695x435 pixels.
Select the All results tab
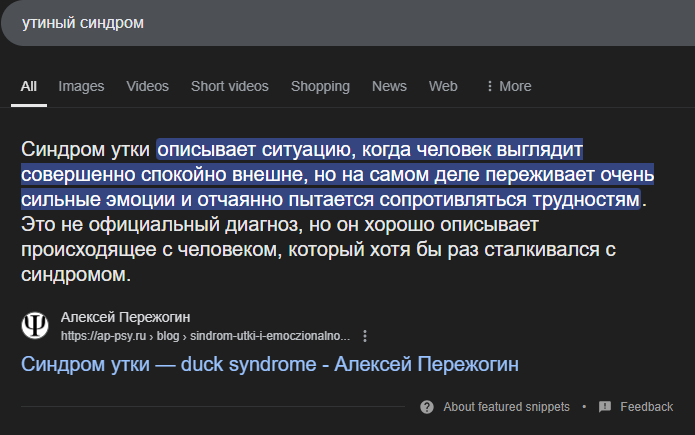tap(29, 86)
